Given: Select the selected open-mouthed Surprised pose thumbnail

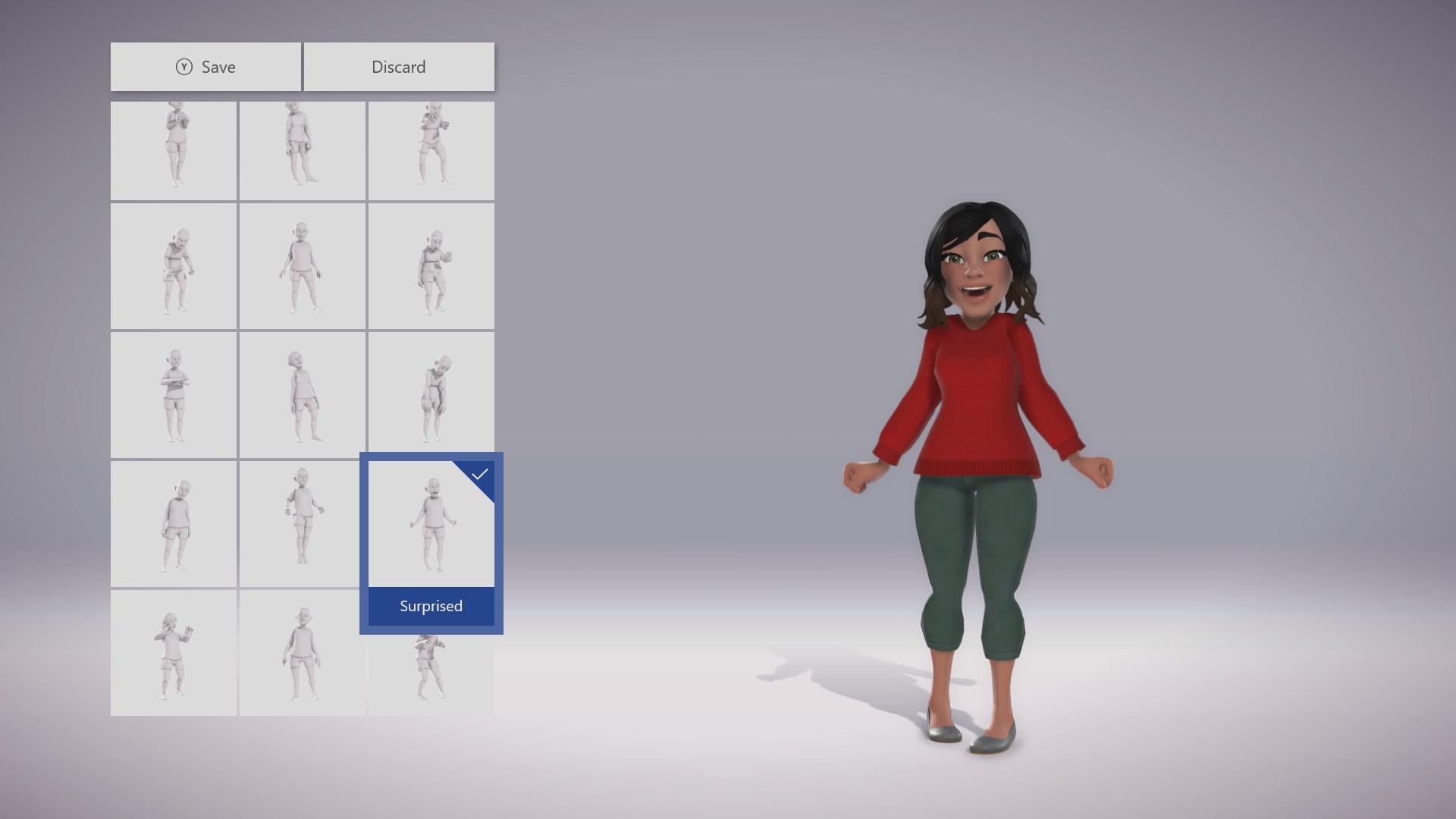Looking at the screenshot, I should 431,525.
